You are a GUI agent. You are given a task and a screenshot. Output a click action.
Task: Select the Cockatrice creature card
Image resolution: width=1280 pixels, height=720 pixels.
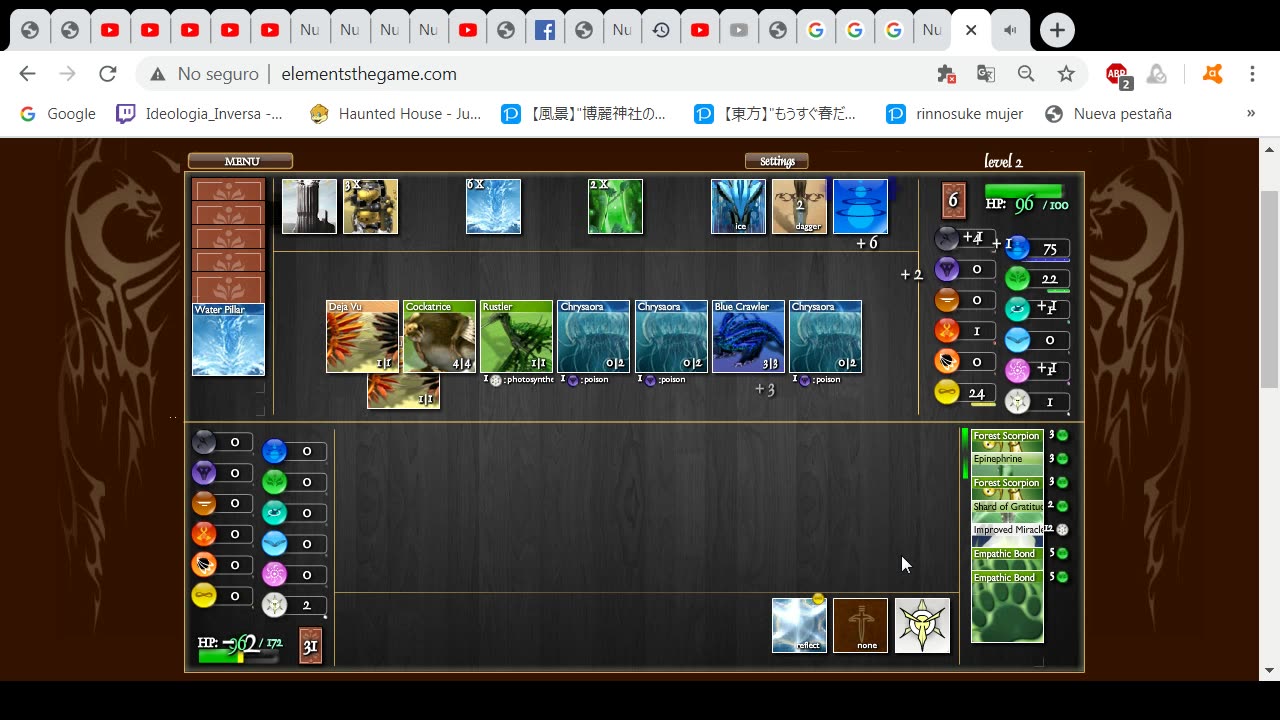(x=439, y=336)
